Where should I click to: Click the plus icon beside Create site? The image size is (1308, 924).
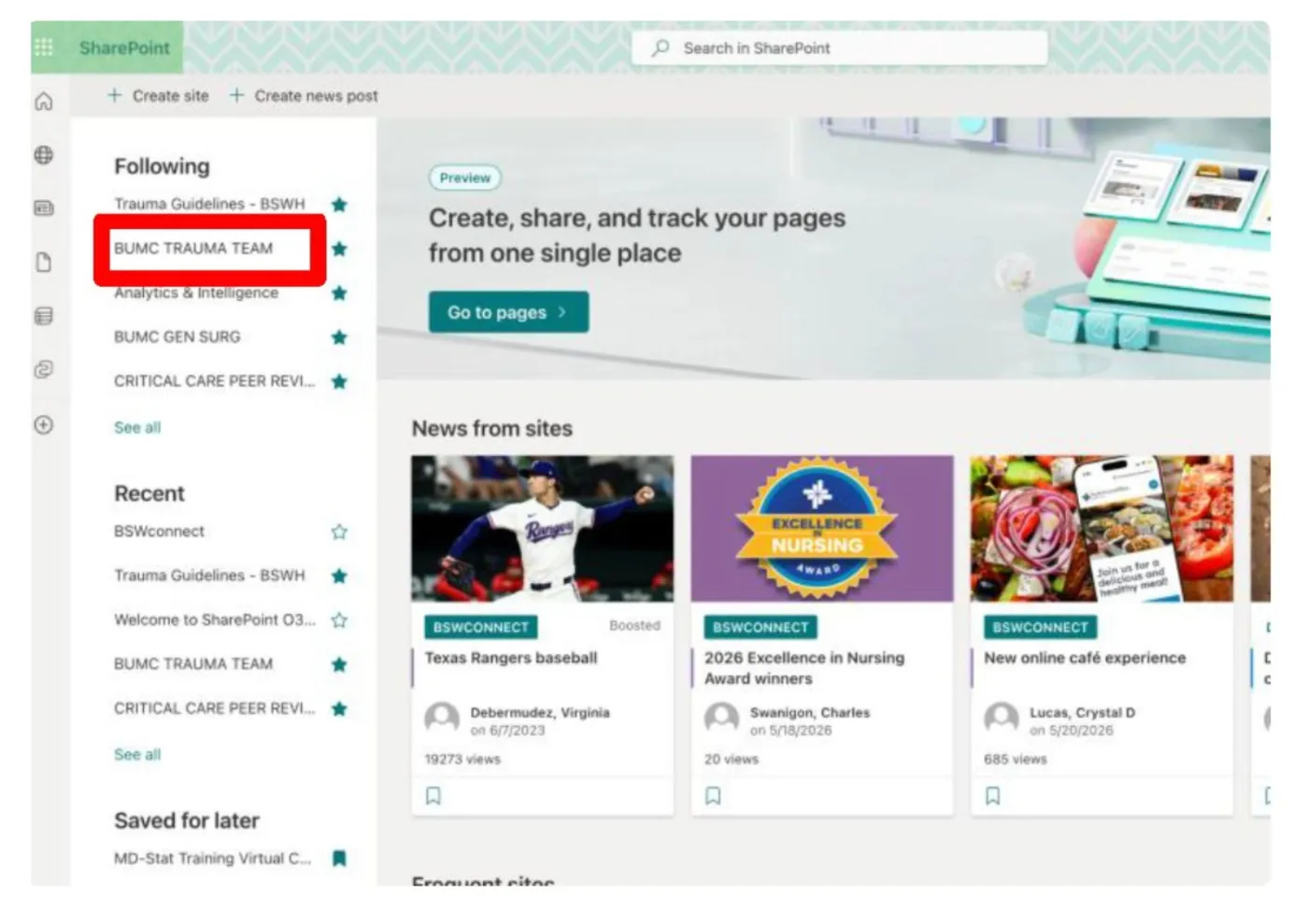114,95
